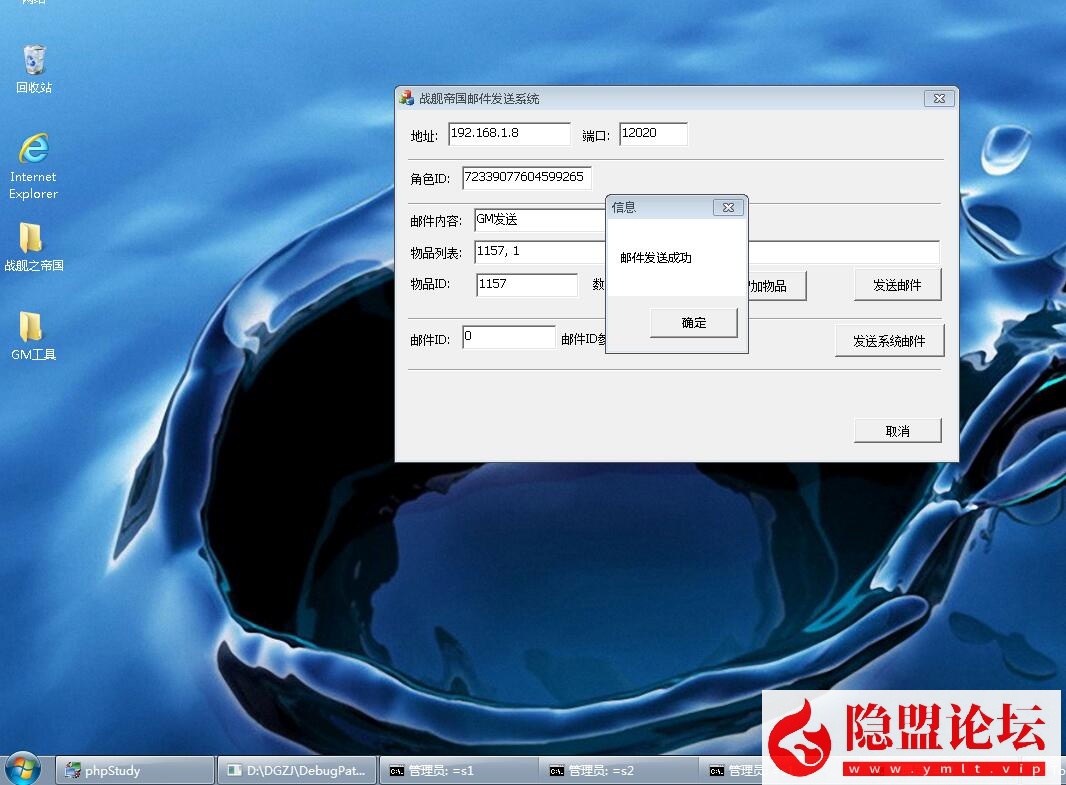Screen dimensions: 1066x785
Task: Click the 发送邮件 button
Action: point(897,285)
